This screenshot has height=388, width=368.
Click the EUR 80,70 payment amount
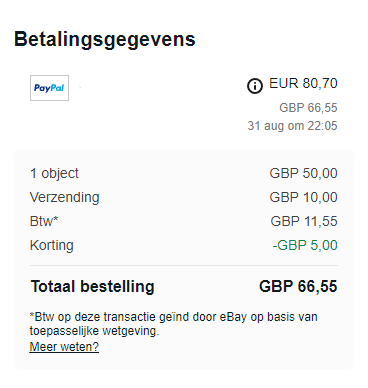(303, 83)
